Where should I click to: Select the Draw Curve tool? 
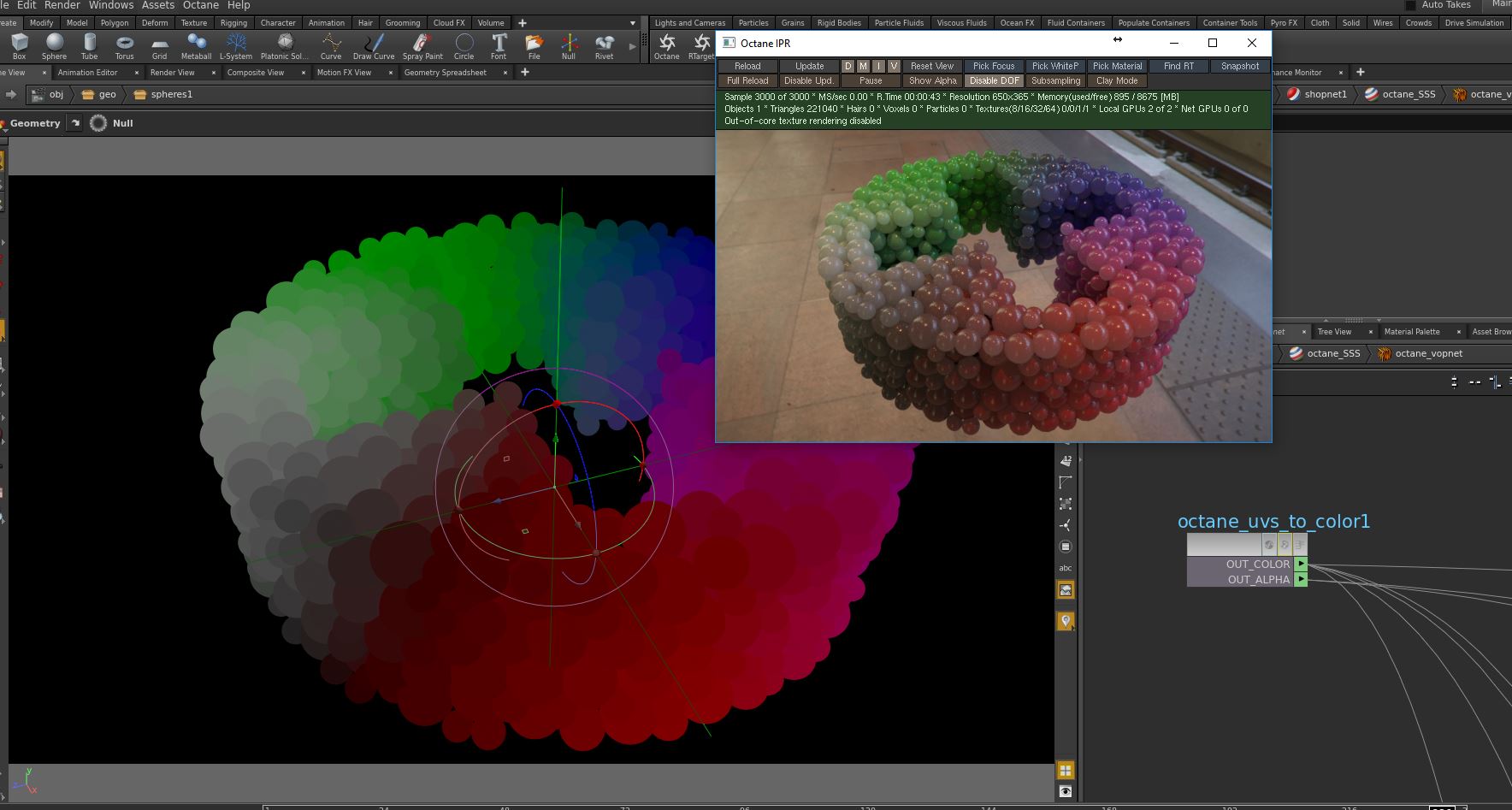coord(374,45)
